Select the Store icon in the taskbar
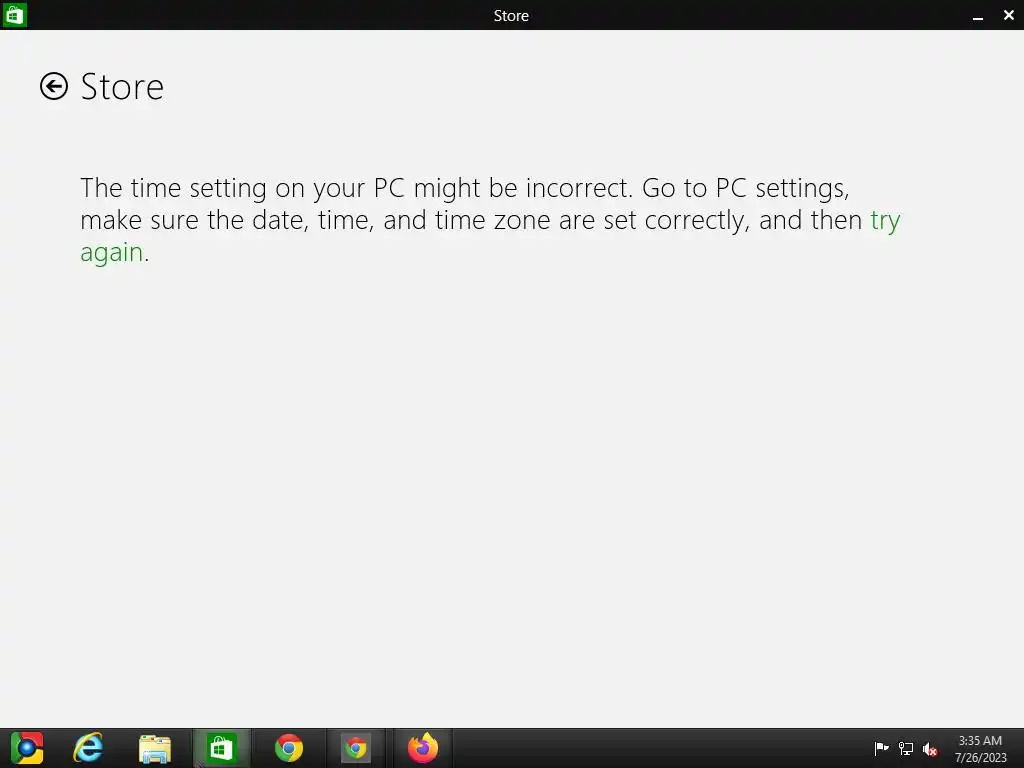Image resolution: width=1024 pixels, height=768 pixels. pos(221,748)
